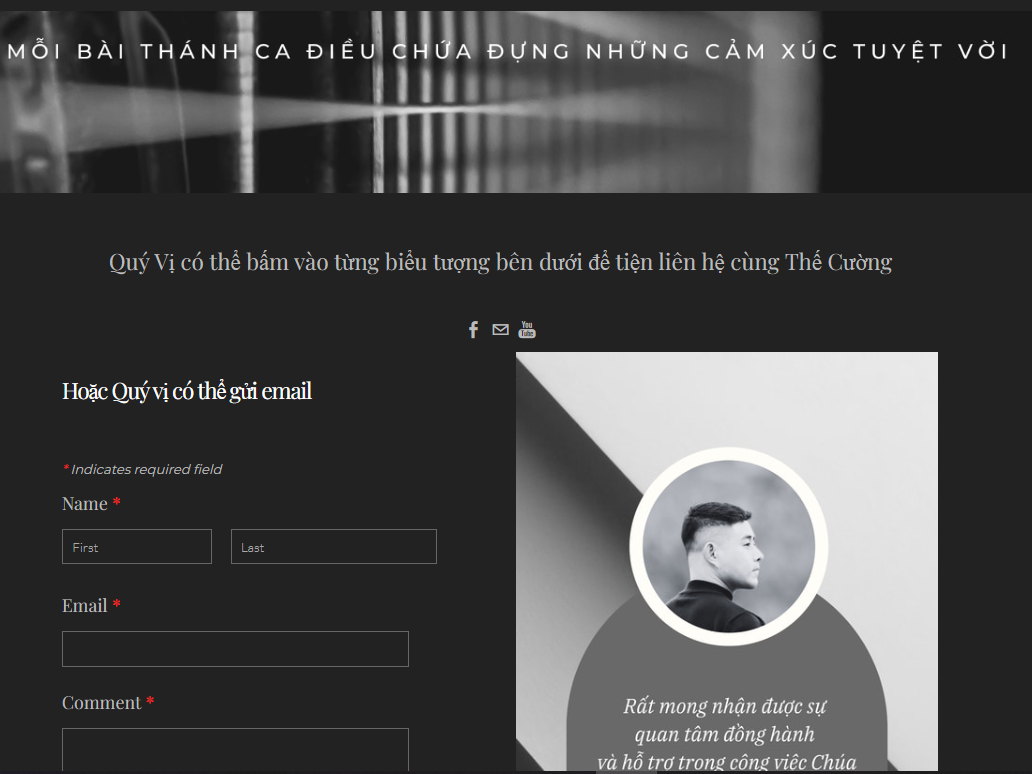Focus the Last name input field
This screenshot has width=1032, height=774.
coord(334,546)
